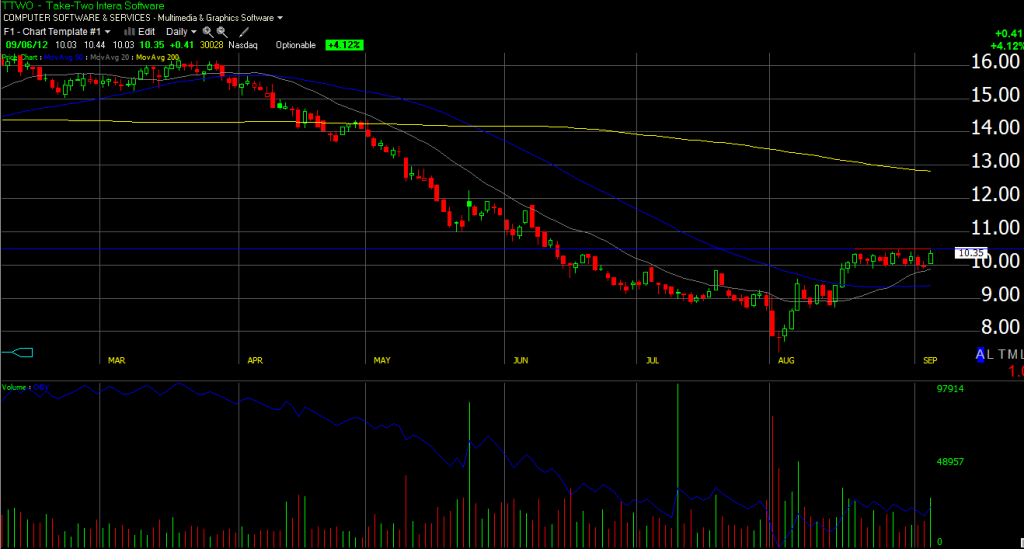Click the 16.00 price axis label

coord(995,61)
